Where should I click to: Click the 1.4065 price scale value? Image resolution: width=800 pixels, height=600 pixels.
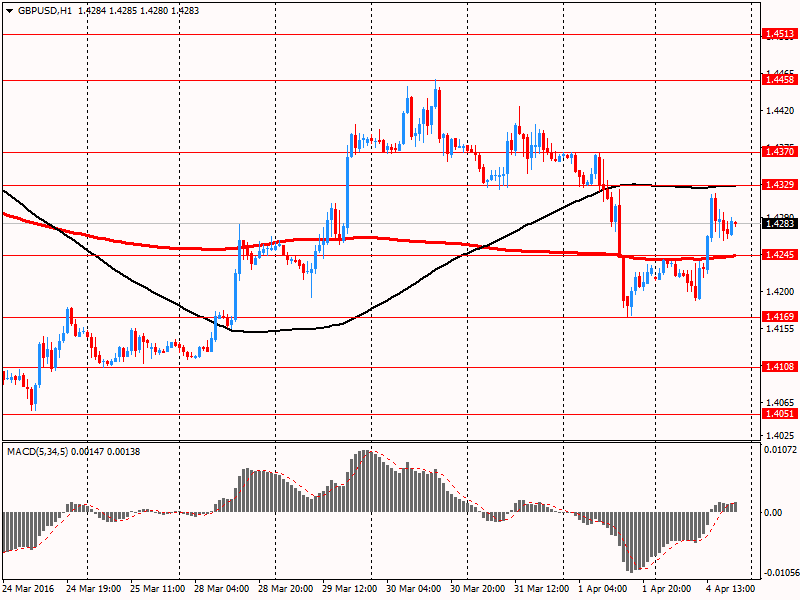(x=780, y=403)
